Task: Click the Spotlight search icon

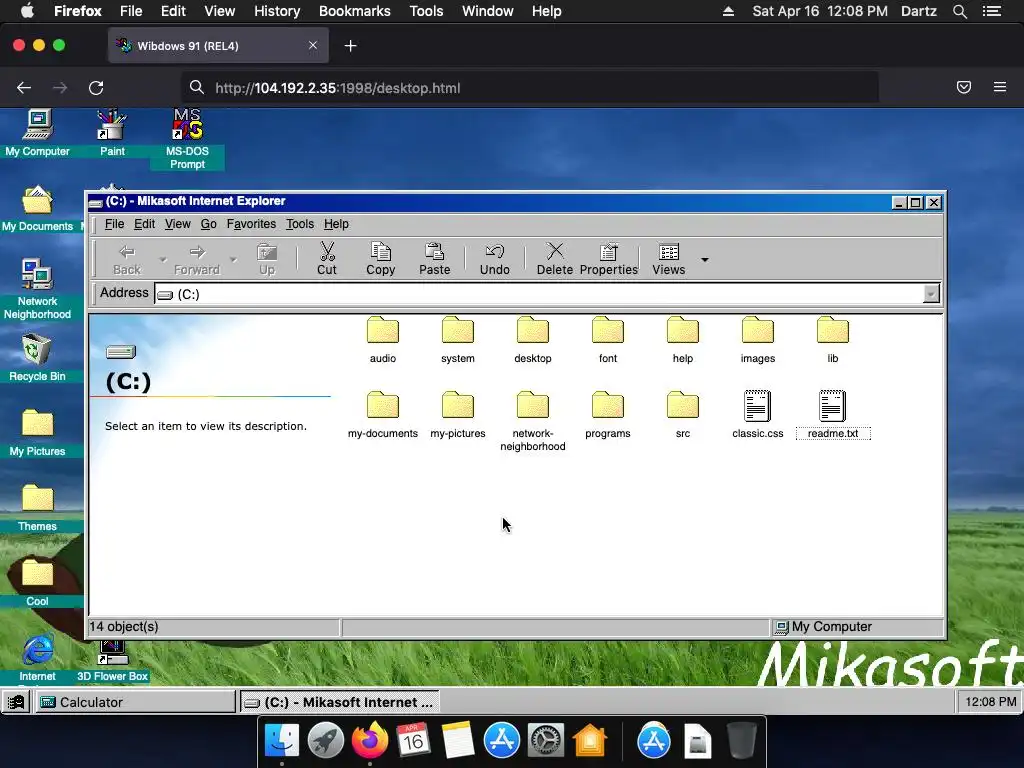Action: tap(960, 11)
